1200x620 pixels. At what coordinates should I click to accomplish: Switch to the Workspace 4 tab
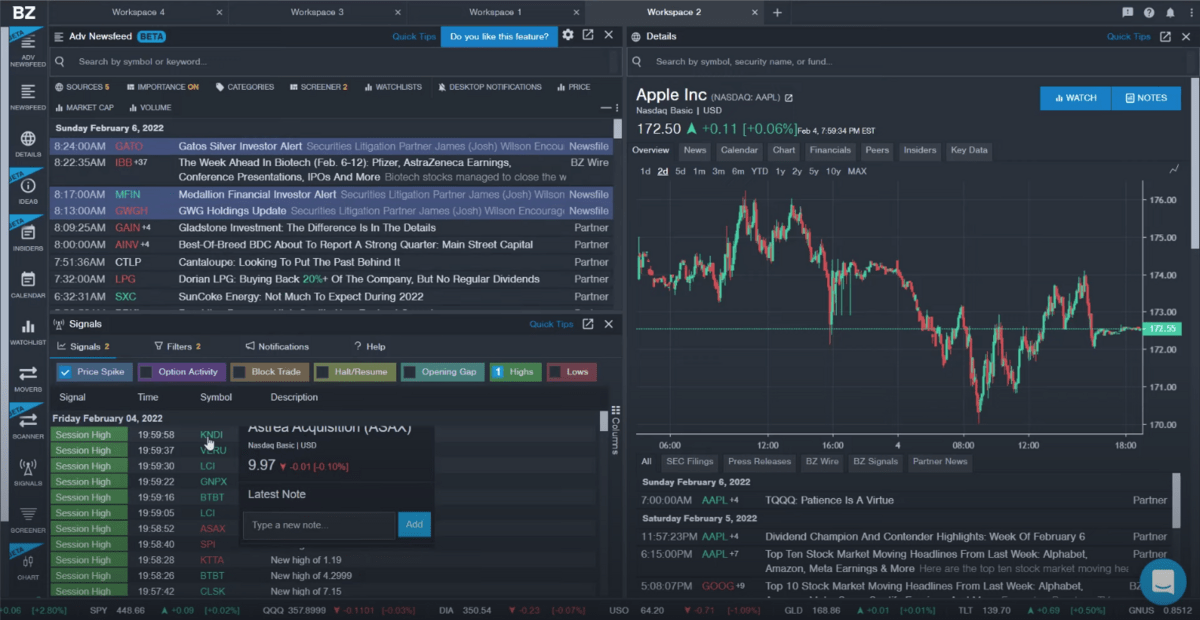(140, 12)
